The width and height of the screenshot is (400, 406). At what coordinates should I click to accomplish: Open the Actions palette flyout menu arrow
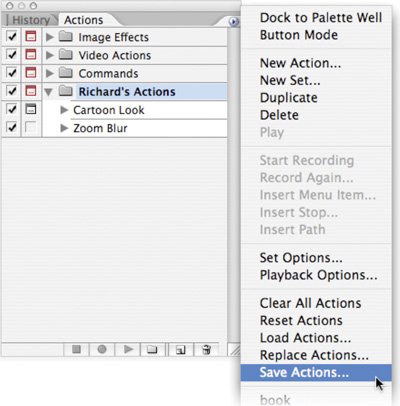(x=234, y=22)
